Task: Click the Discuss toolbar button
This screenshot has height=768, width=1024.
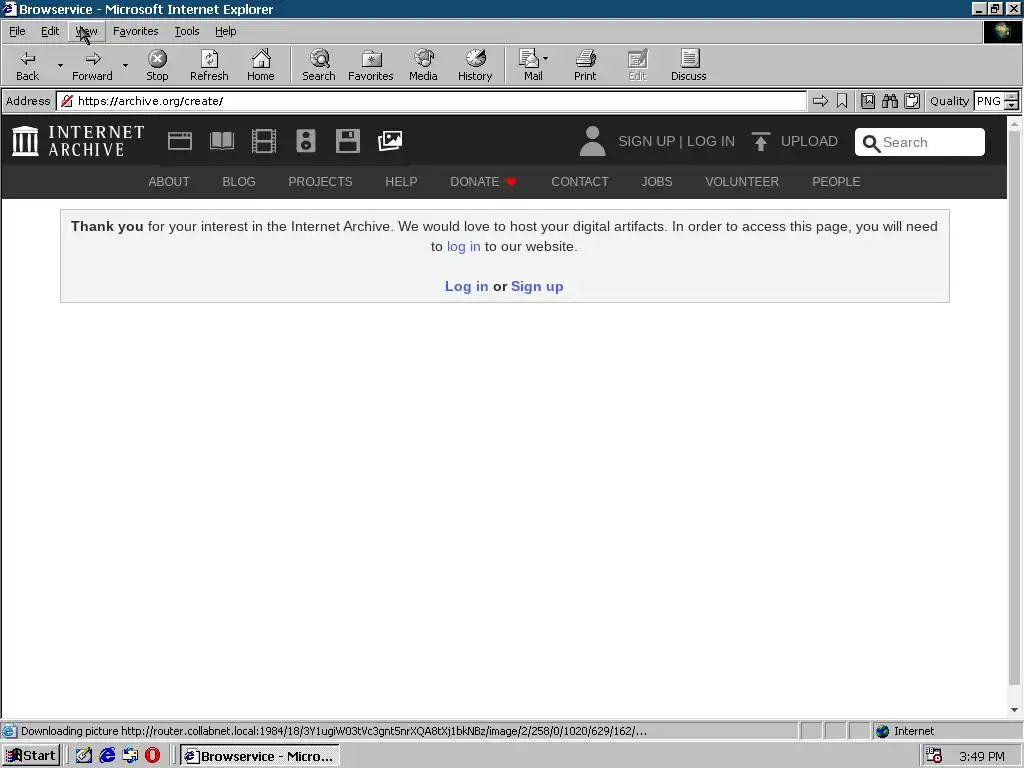Action: (x=688, y=65)
